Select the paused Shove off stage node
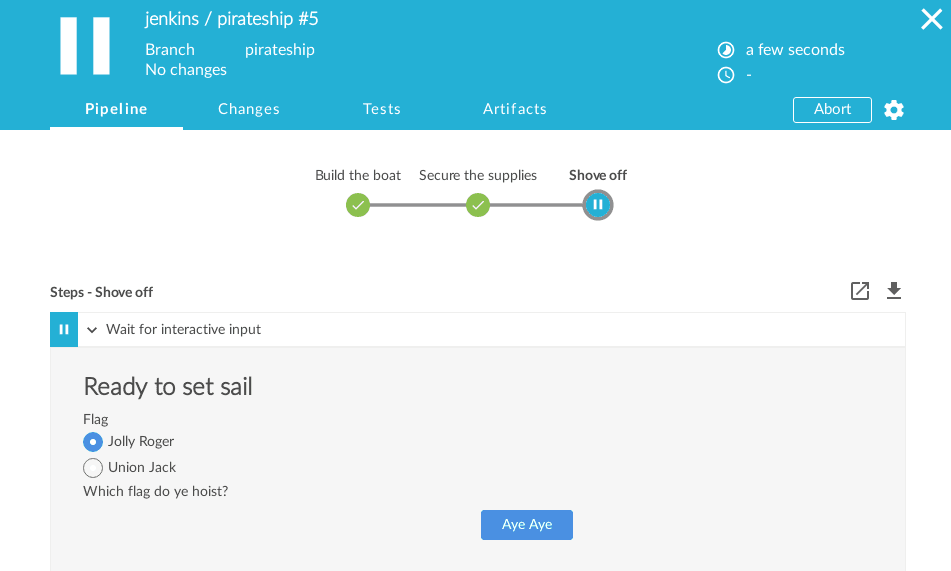 tap(597, 206)
